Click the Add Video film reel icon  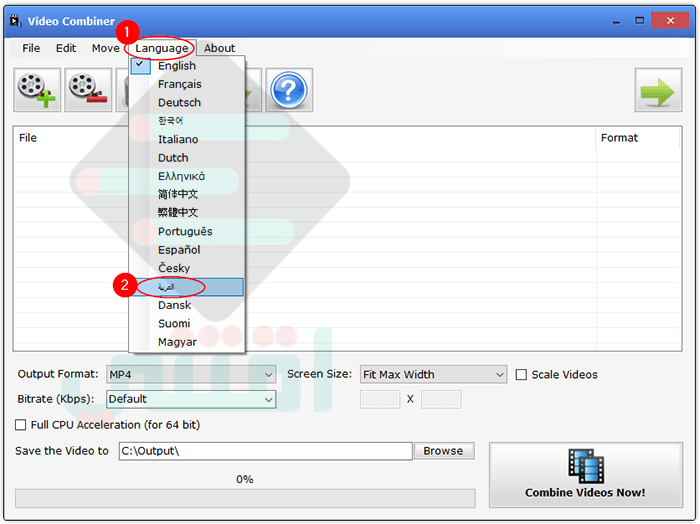[37, 90]
